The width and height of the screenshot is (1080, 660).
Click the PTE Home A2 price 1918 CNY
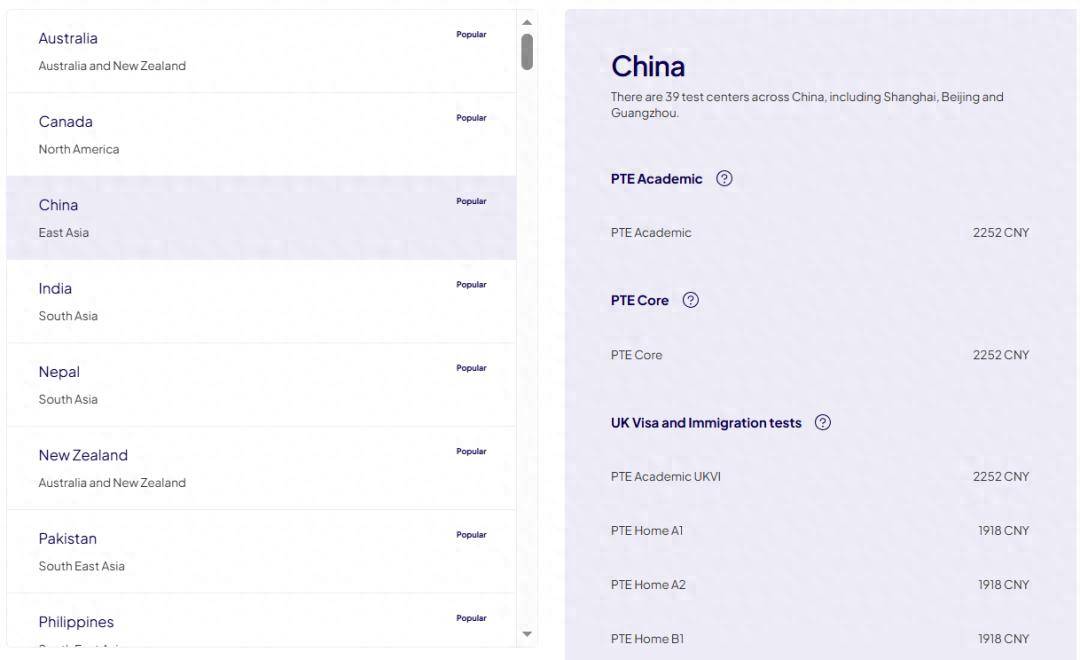(1004, 585)
